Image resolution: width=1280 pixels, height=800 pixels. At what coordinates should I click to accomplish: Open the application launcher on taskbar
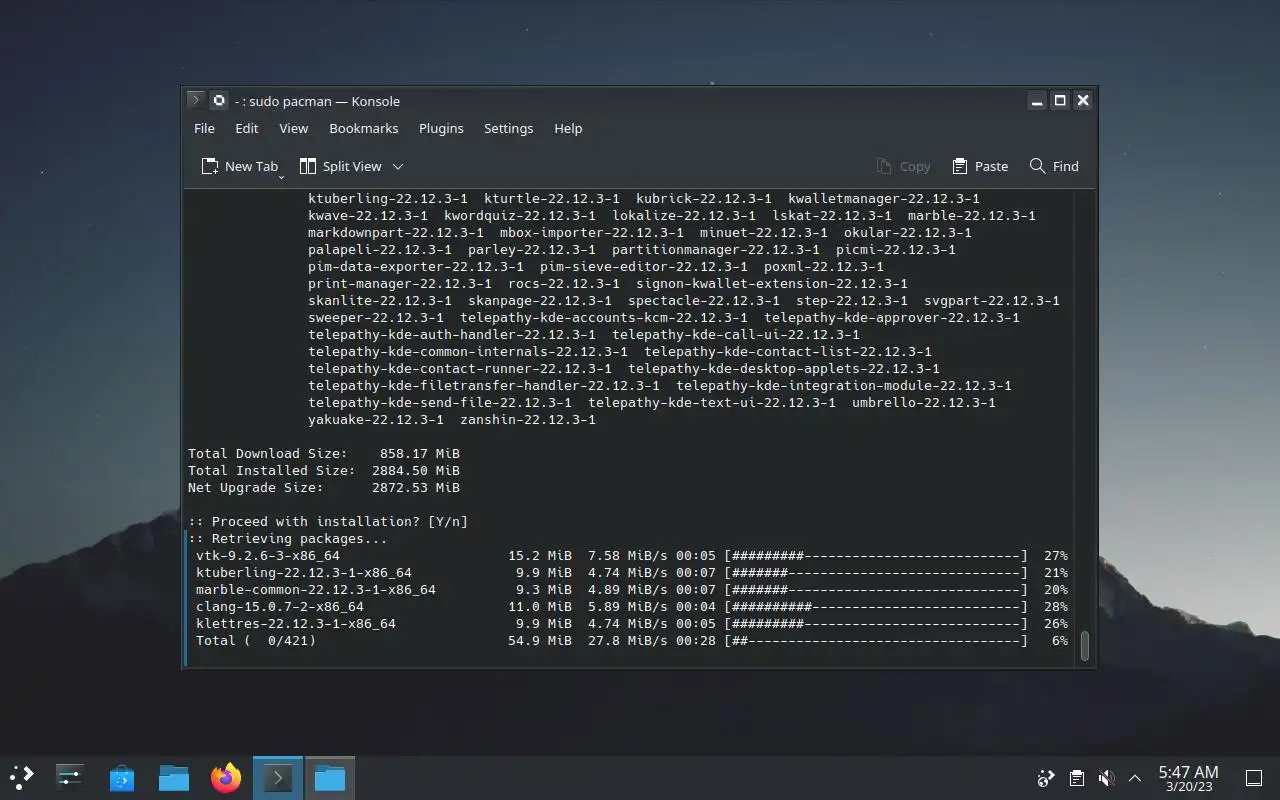click(22, 777)
